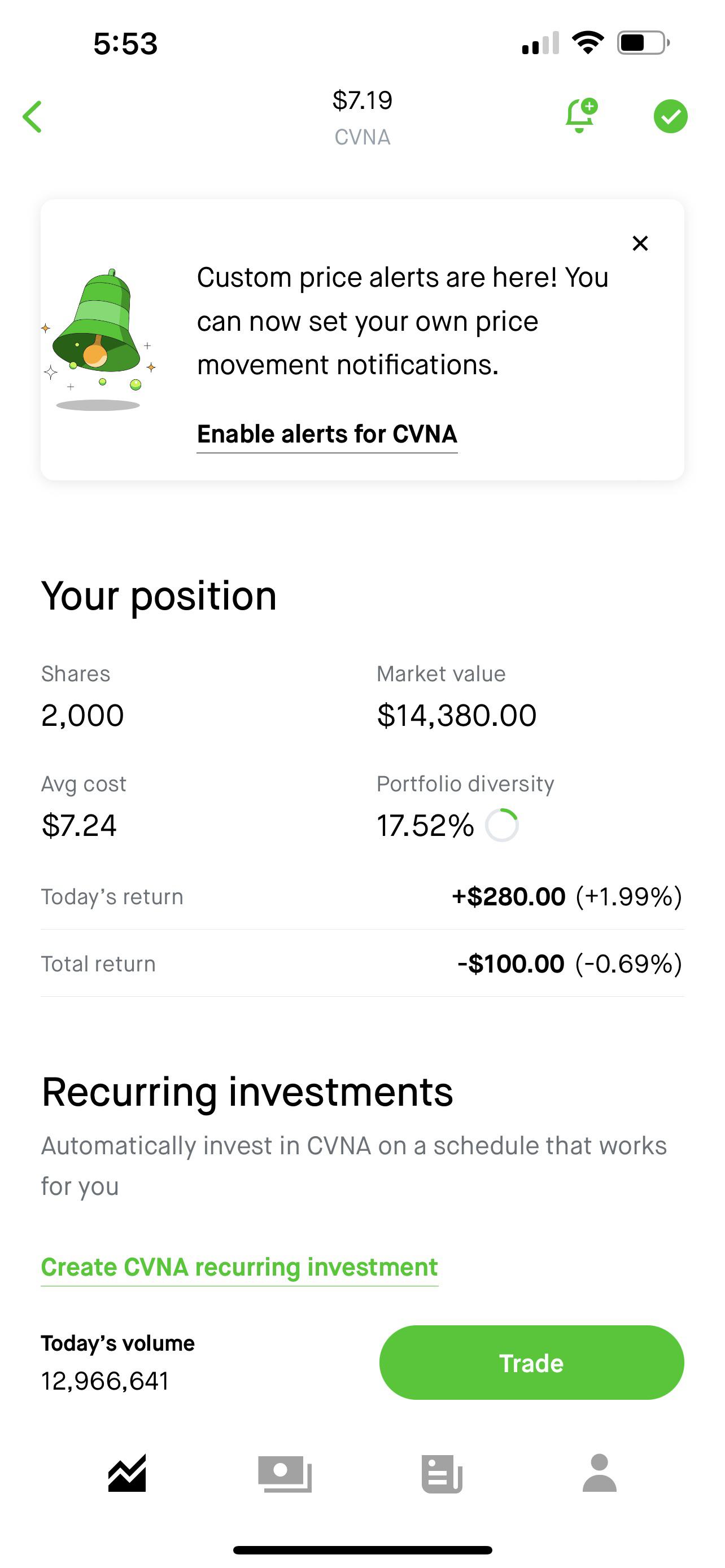Image resolution: width=725 pixels, height=1568 pixels.
Task: Tap the portfolio diversity ring indicator
Action: 502,825
